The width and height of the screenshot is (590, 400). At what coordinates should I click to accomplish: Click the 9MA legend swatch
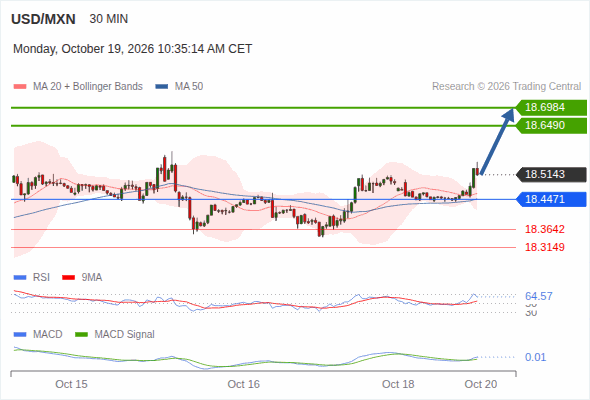68,278
